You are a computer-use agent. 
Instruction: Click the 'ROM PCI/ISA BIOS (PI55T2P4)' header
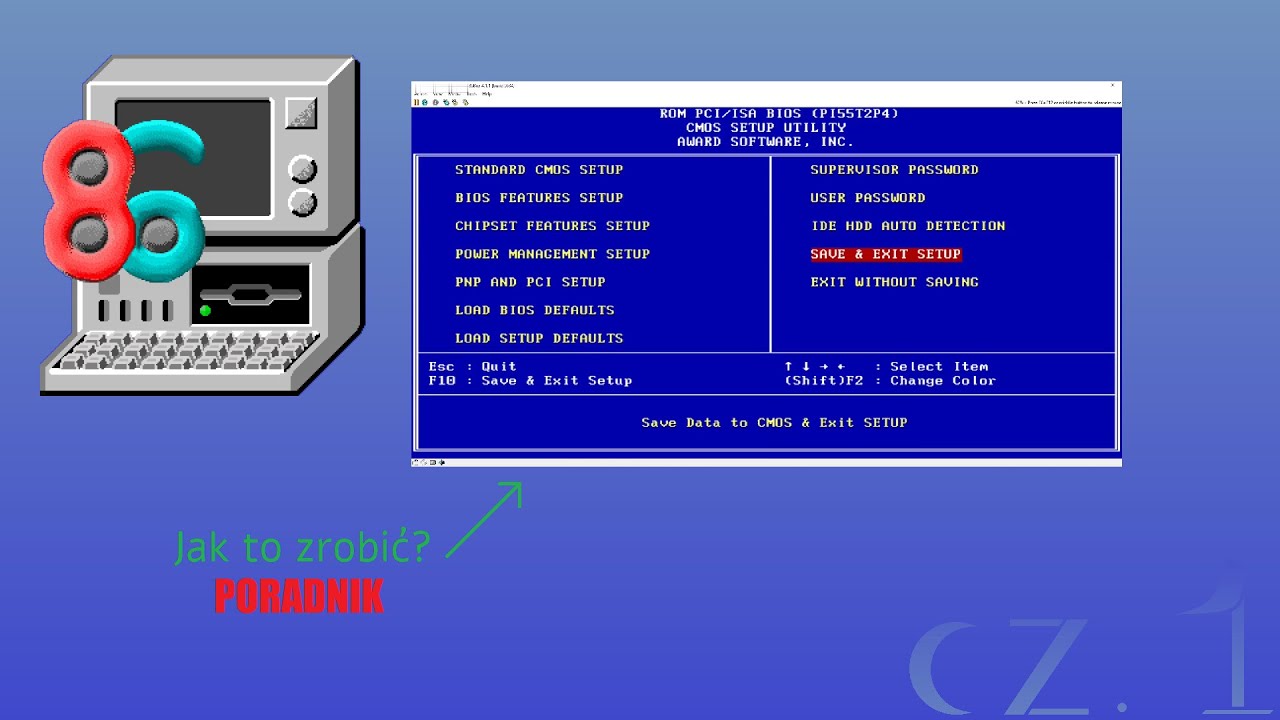779,114
